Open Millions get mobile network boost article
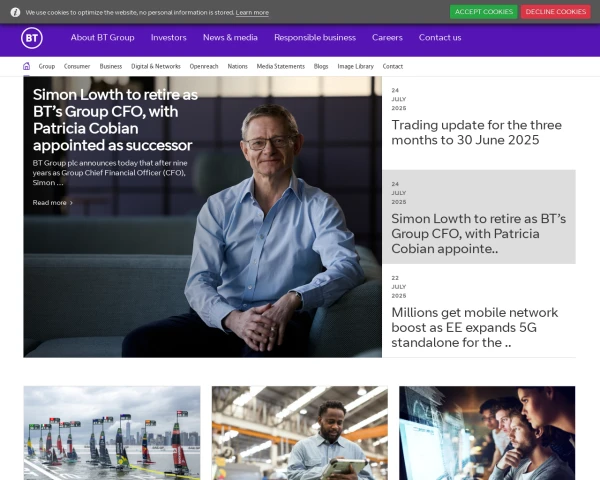This screenshot has height=480, width=600. (x=474, y=327)
